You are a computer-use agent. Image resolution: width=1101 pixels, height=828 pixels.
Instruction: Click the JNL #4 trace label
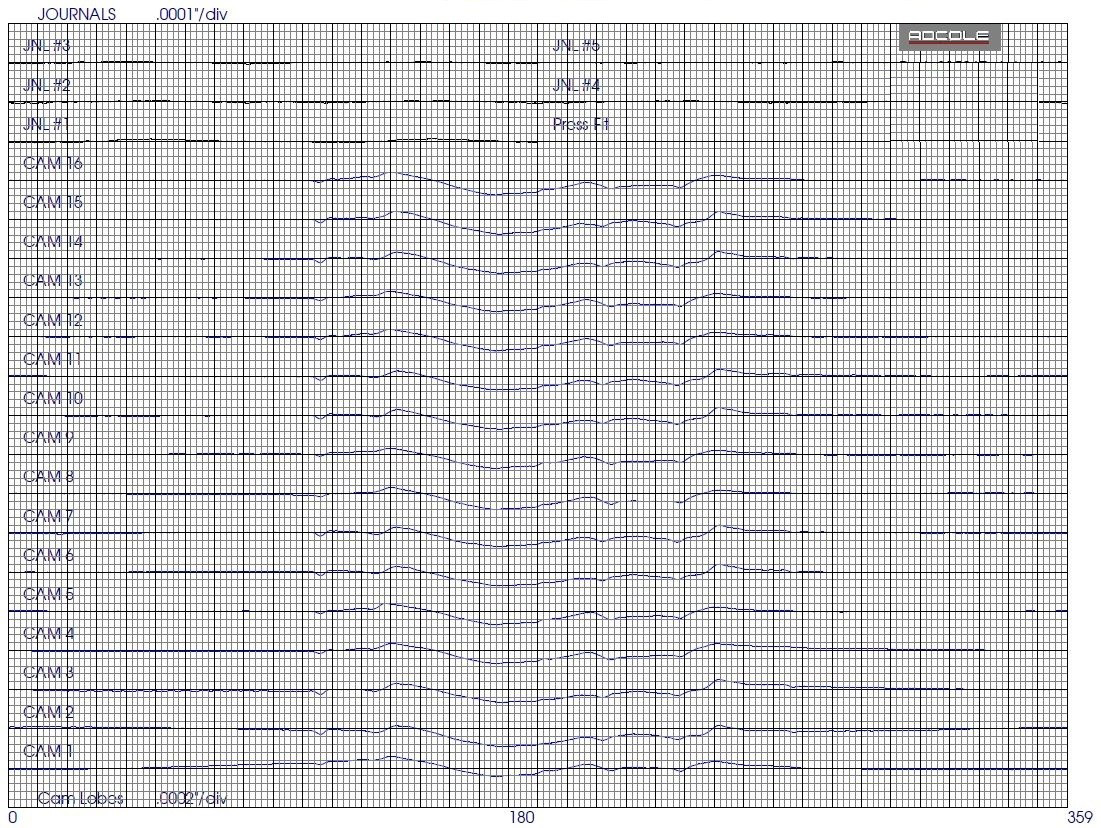coord(576,85)
